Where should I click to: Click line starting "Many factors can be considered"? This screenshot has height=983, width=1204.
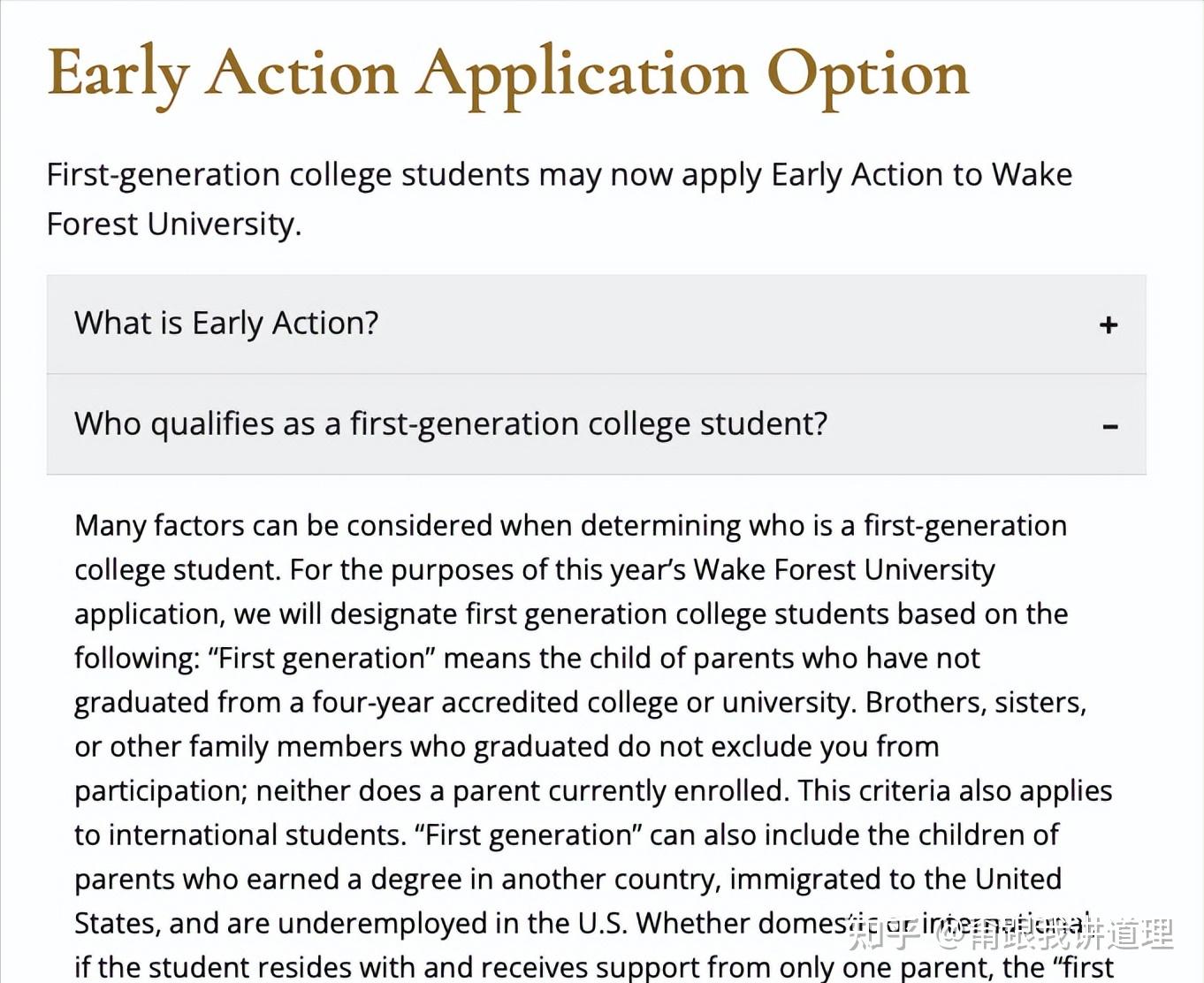coord(570,526)
